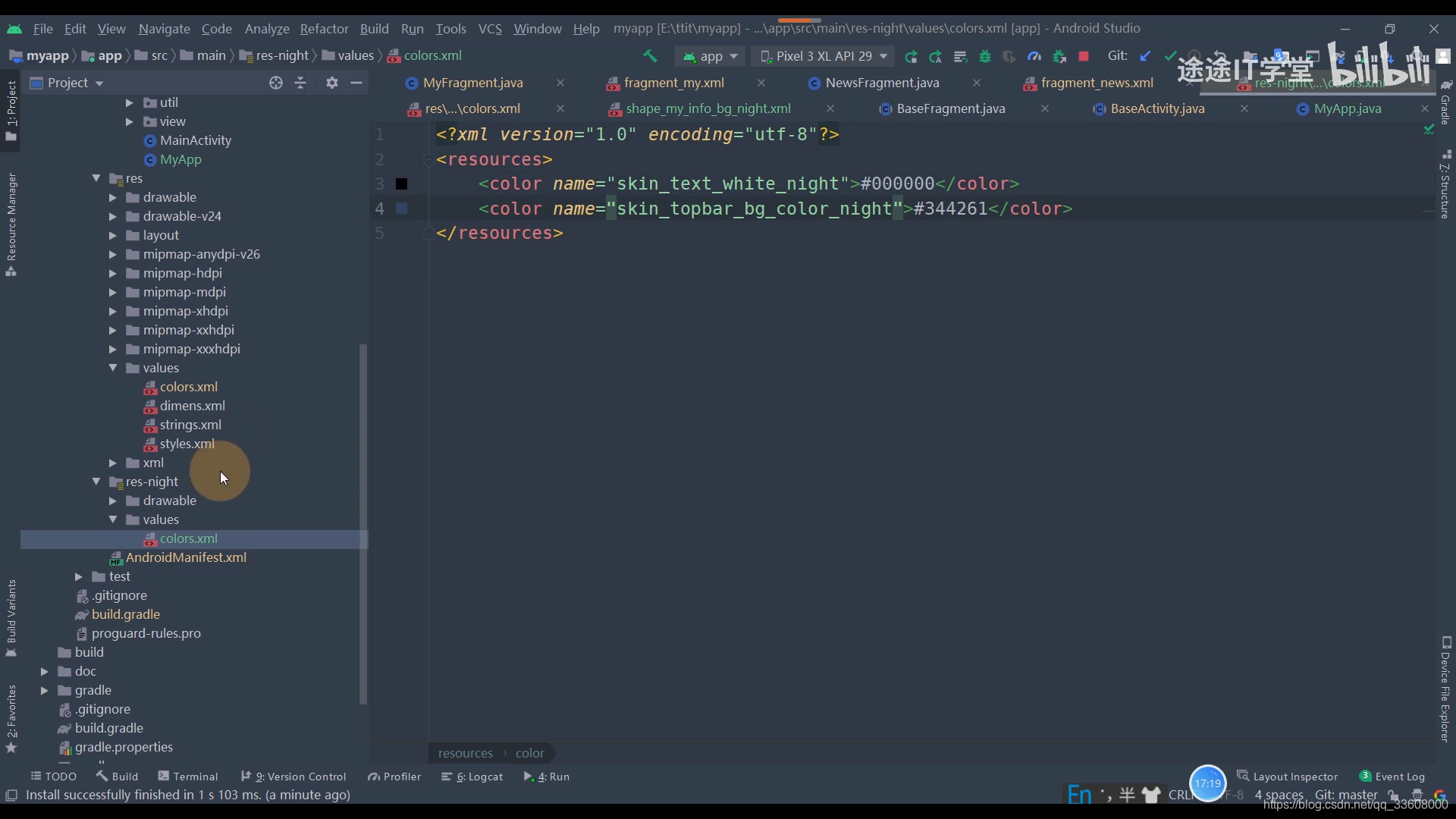The image size is (1456, 819).
Task: Open the Build menu
Action: [x=374, y=29]
